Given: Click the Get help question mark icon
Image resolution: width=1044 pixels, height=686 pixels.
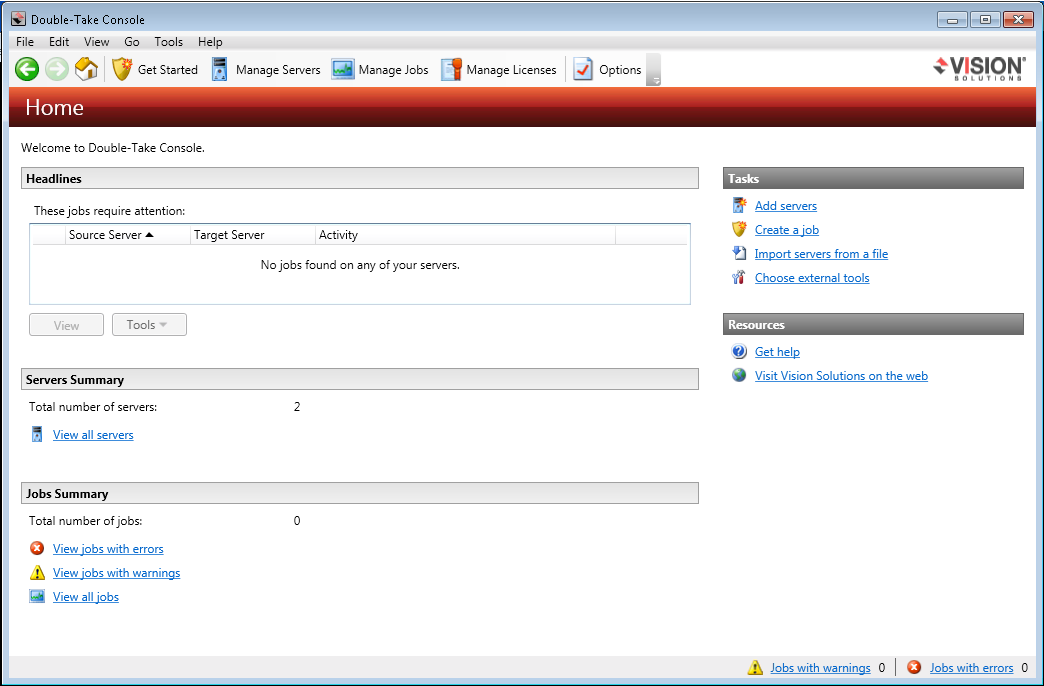Looking at the screenshot, I should [739, 352].
